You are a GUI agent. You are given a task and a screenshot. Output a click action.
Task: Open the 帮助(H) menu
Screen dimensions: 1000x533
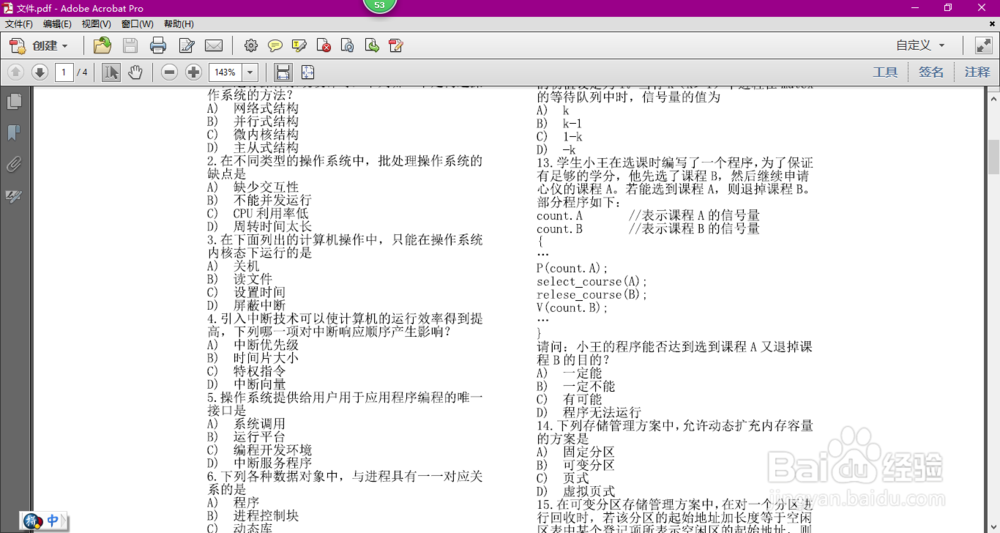pyautogui.click(x=179, y=24)
